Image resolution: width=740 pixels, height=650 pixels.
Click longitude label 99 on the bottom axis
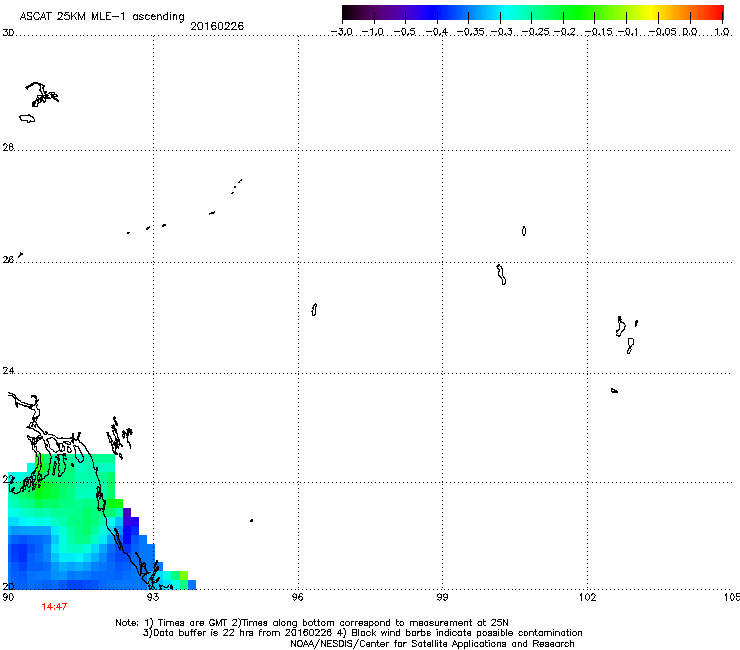coord(442,597)
